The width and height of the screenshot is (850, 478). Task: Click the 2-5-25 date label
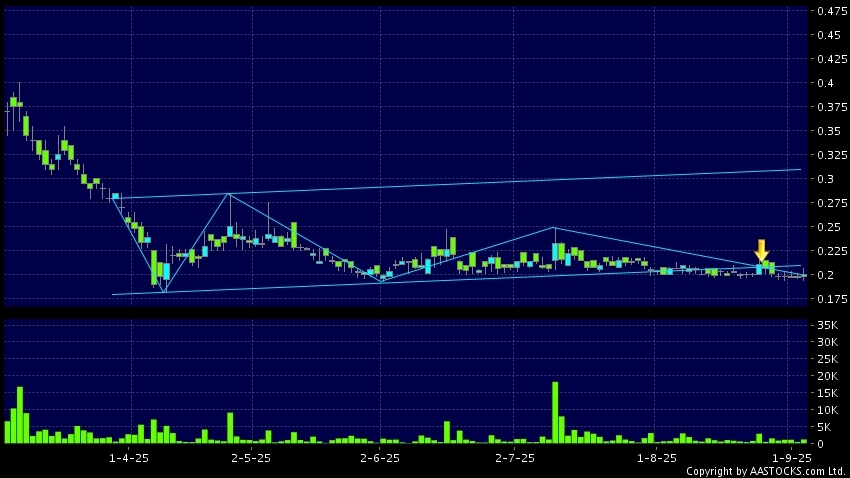(x=251, y=458)
